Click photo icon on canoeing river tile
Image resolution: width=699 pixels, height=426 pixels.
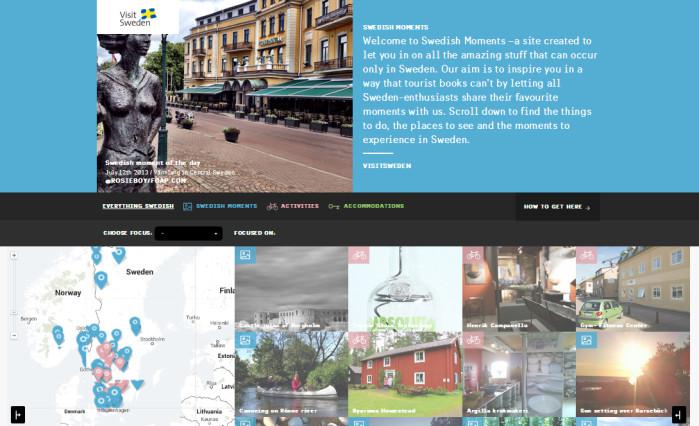[245, 340]
